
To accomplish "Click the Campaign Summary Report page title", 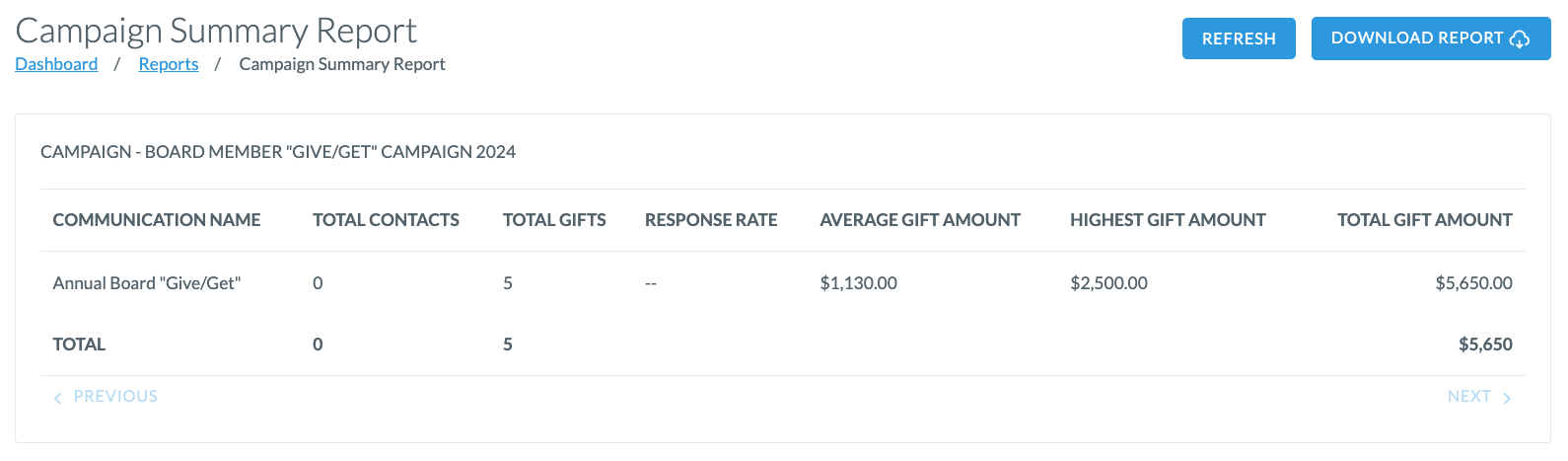I will (x=216, y=31).
